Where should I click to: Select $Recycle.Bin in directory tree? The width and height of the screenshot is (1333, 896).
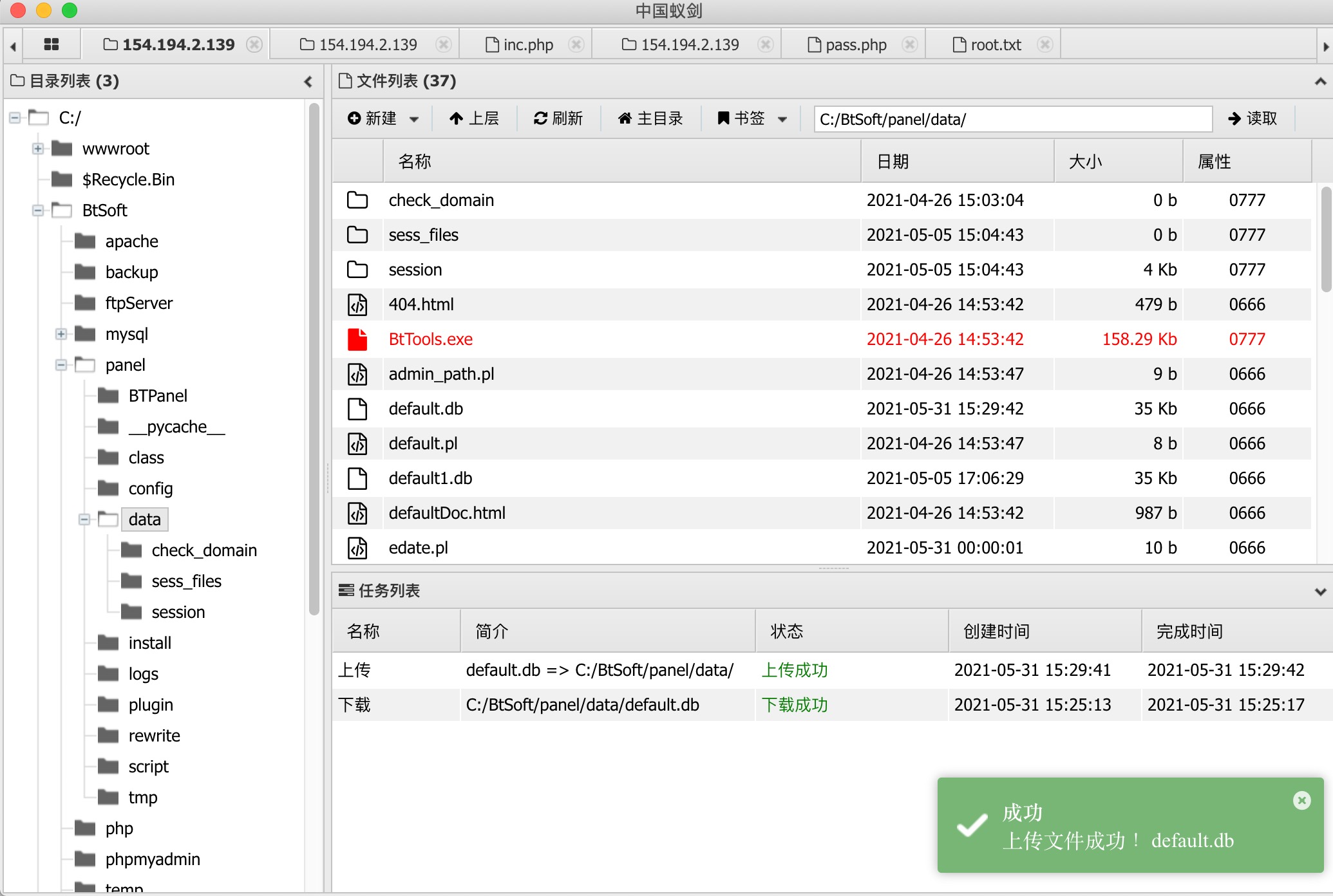pos(128,180)
